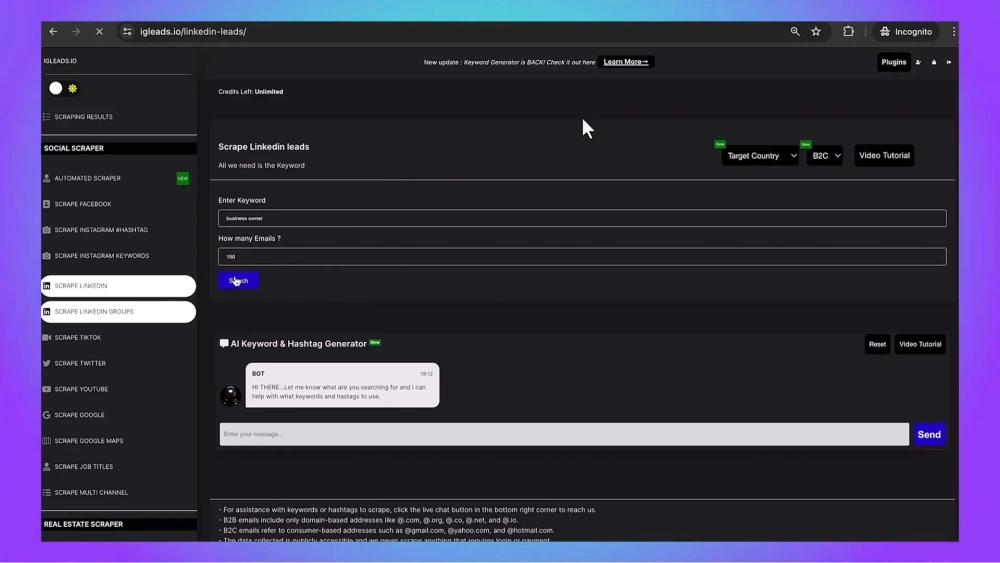
Task: Select Scrape LinkedIn Groups
Action: tap(119, 312)
